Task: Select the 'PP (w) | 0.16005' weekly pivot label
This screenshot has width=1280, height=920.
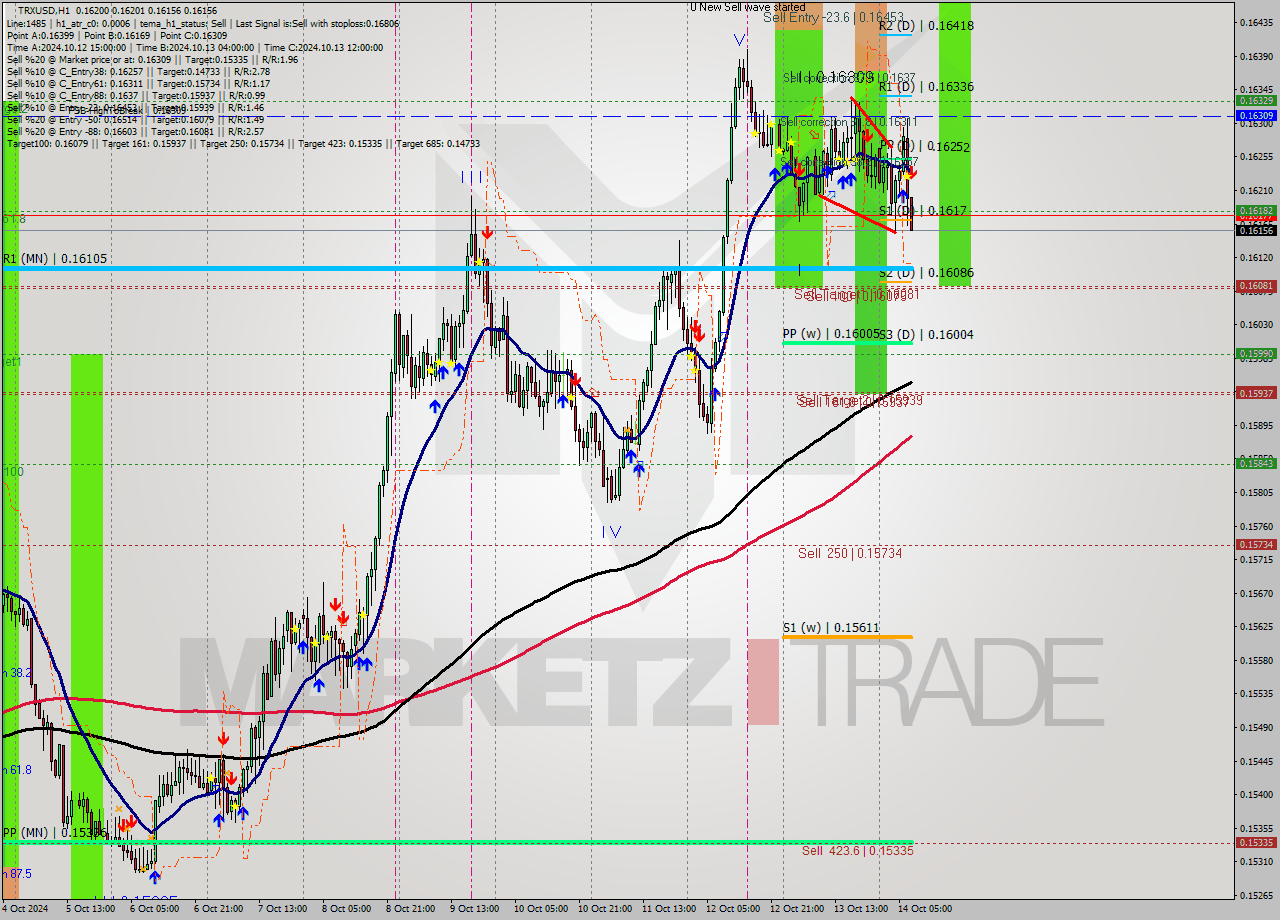Action: (831, 334)
